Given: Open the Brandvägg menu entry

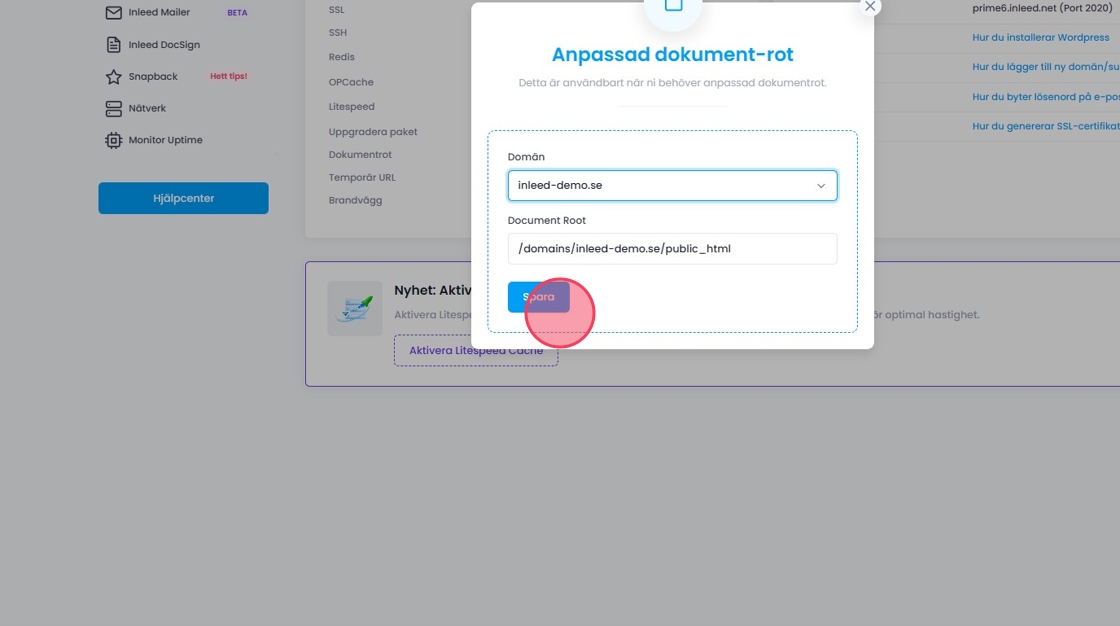Looking at the screenshot, I should point(355,200).
